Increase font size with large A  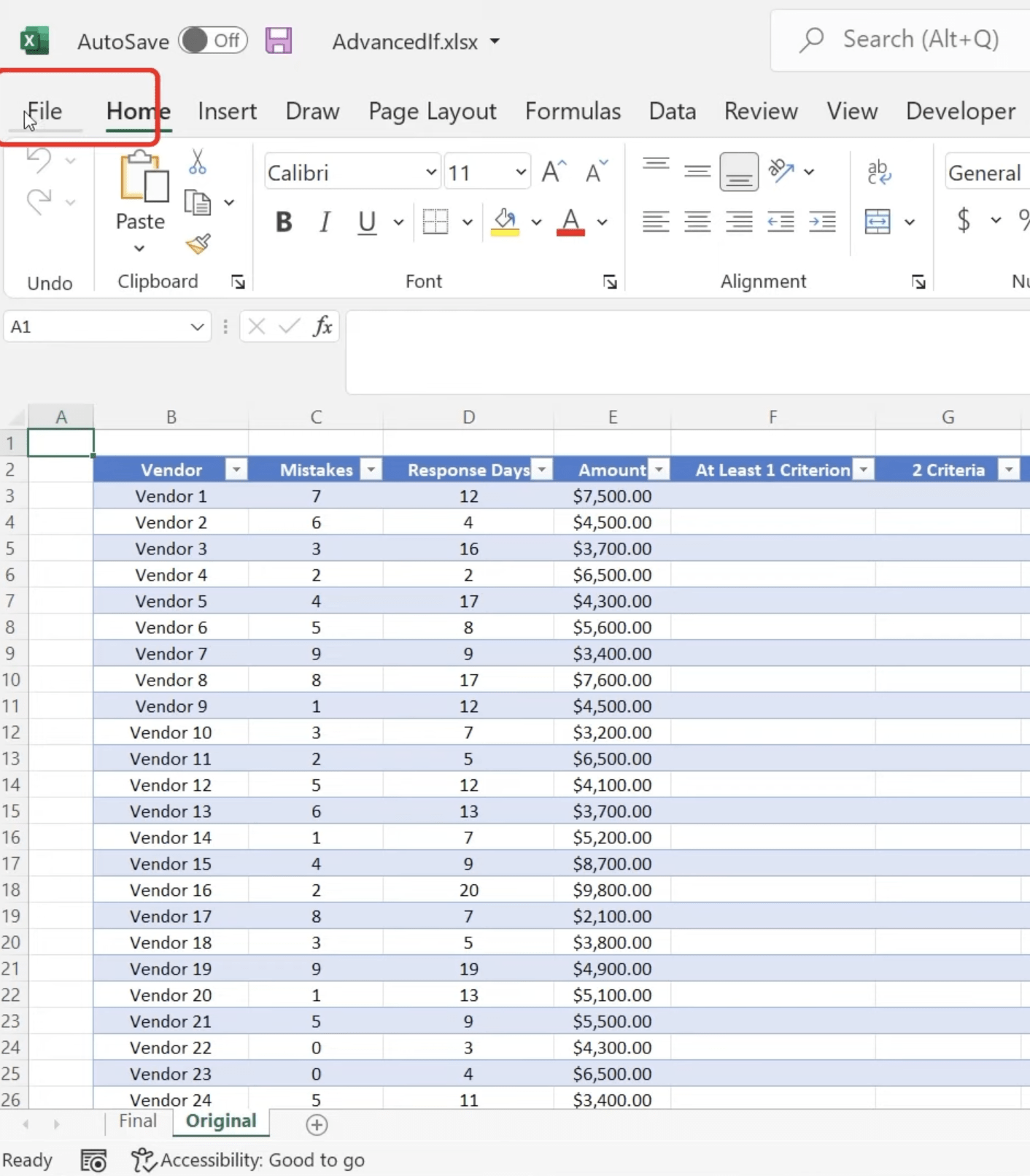(554, 172)
